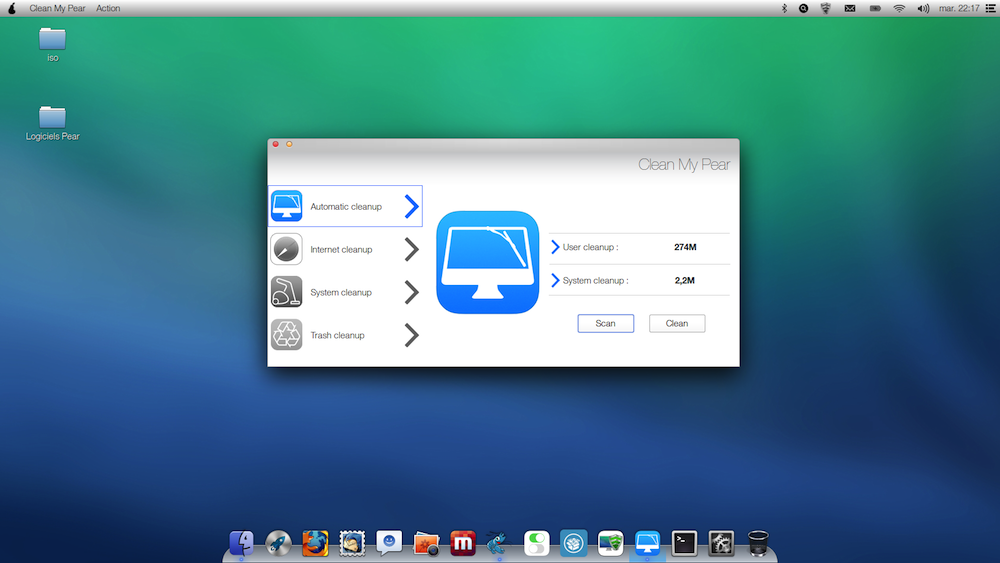Click the battery icon in menu bar

pos(875,8)
